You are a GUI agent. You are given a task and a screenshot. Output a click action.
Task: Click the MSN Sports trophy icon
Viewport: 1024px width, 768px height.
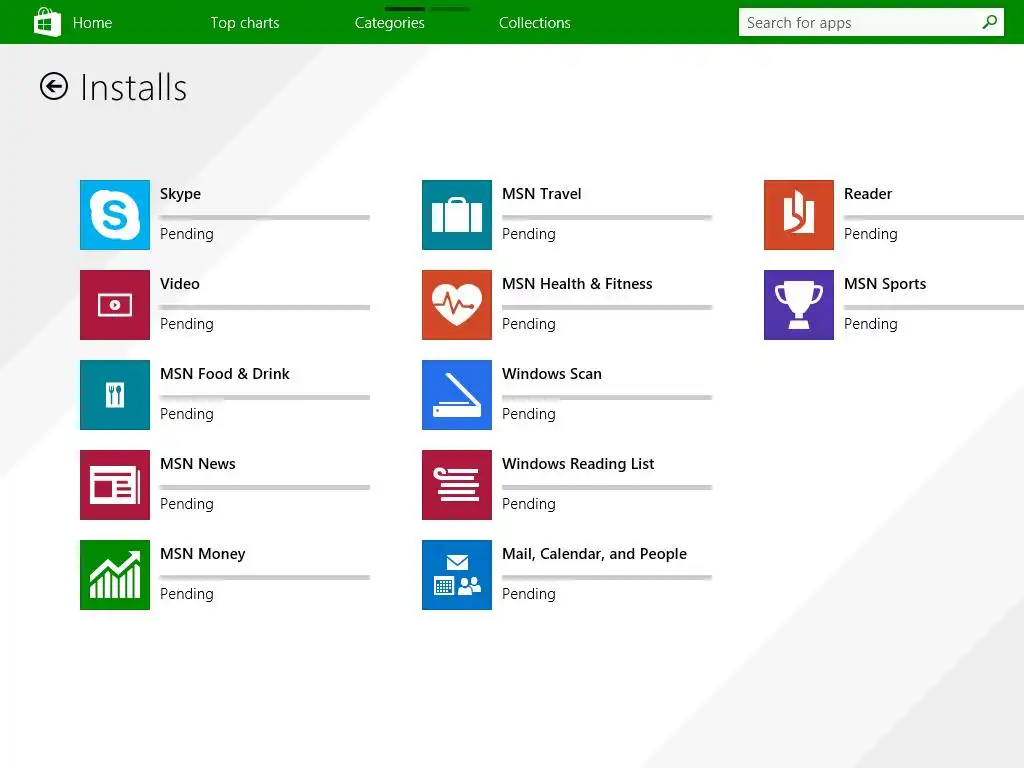coord(799,305)
